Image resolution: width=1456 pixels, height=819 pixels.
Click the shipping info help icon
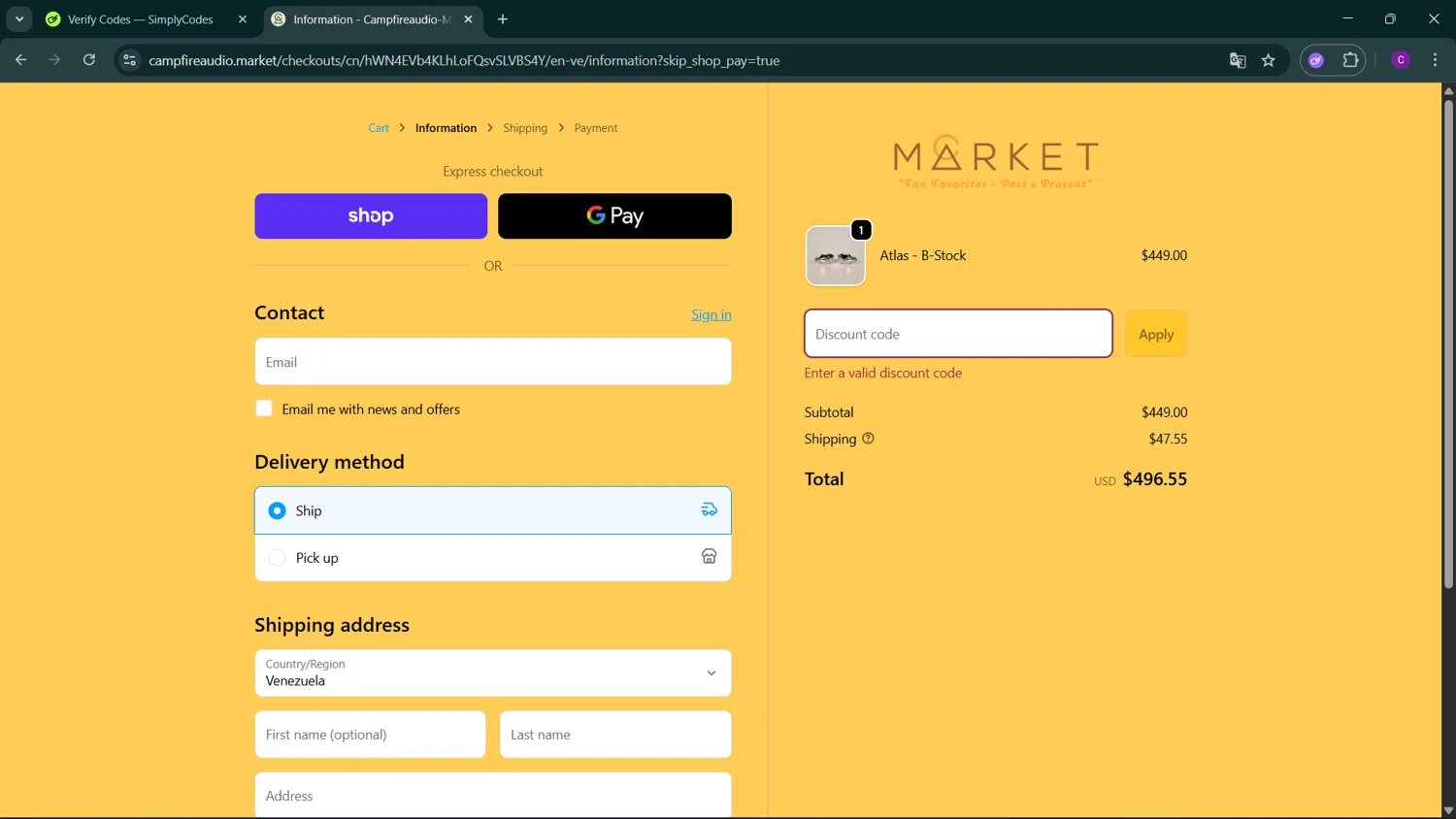[868, 439]
